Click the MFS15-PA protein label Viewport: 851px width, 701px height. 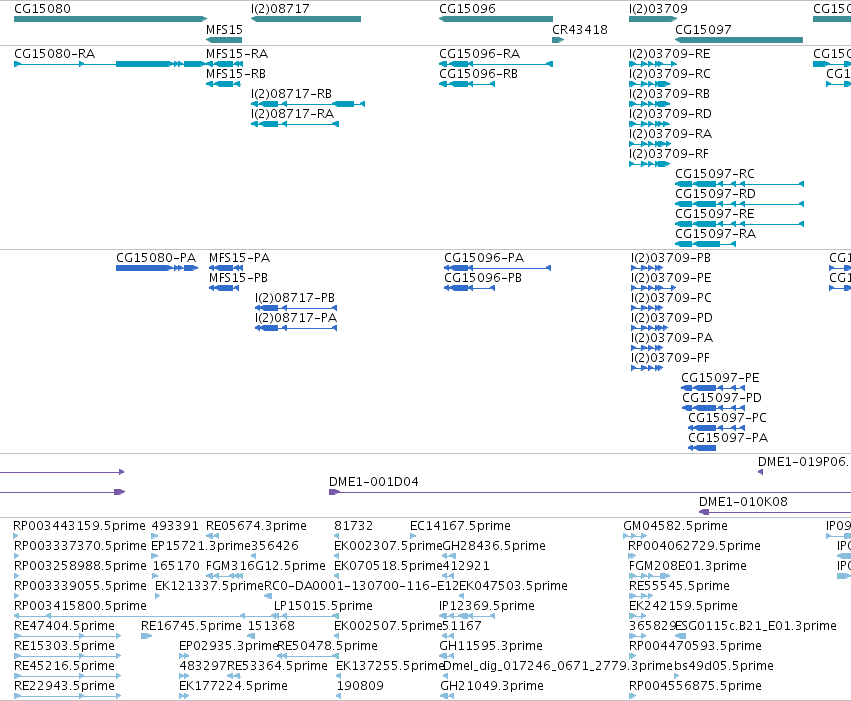pyautogui.click(x=239, y=258)
